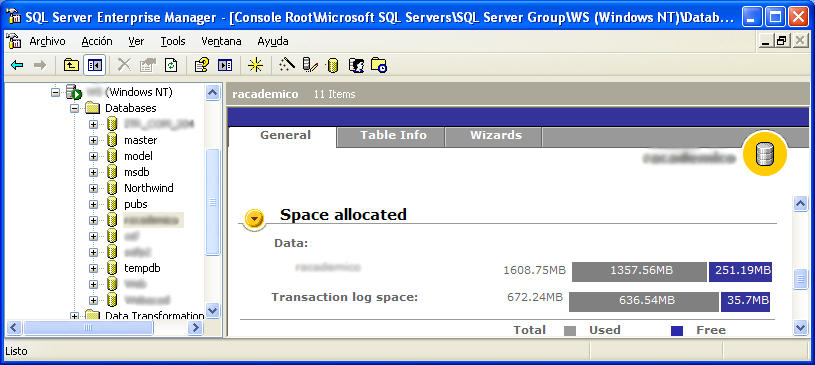Open the Ventana menu

[x=221, y=41]
